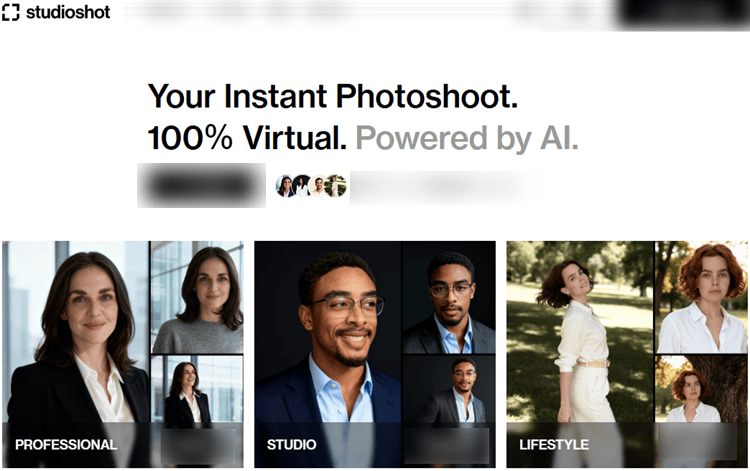The image size is (750, 471).
Task: Select thumbnail of man in gray suit jacket
Action: coord(449,297)
